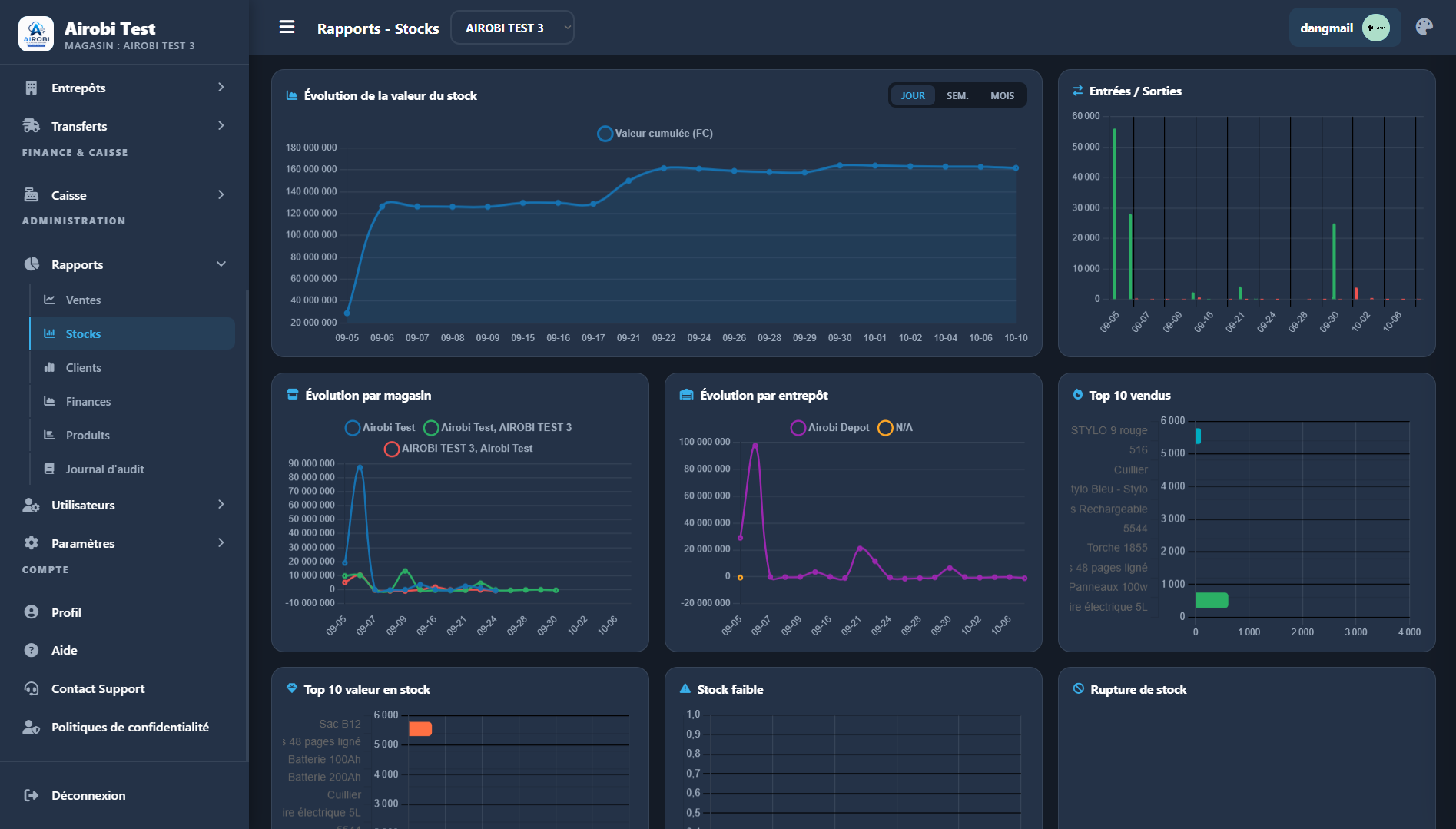Viewport: 1456px width, 829px height.
Task: Click the Déconnexion logout icon
Action: [x=32, y=795]
